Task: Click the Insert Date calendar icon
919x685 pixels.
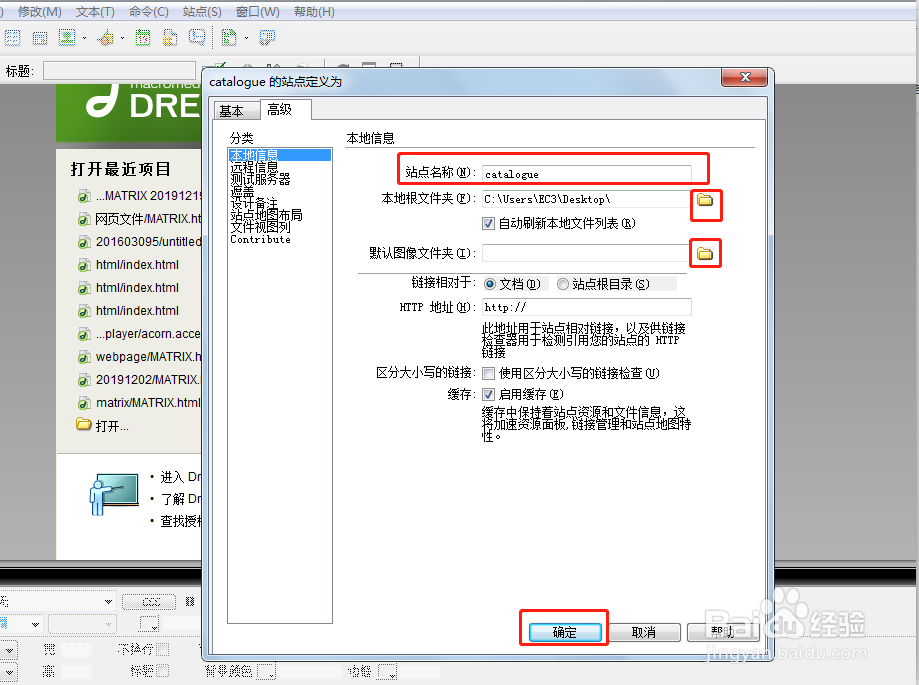Action: tap(142, 38)
